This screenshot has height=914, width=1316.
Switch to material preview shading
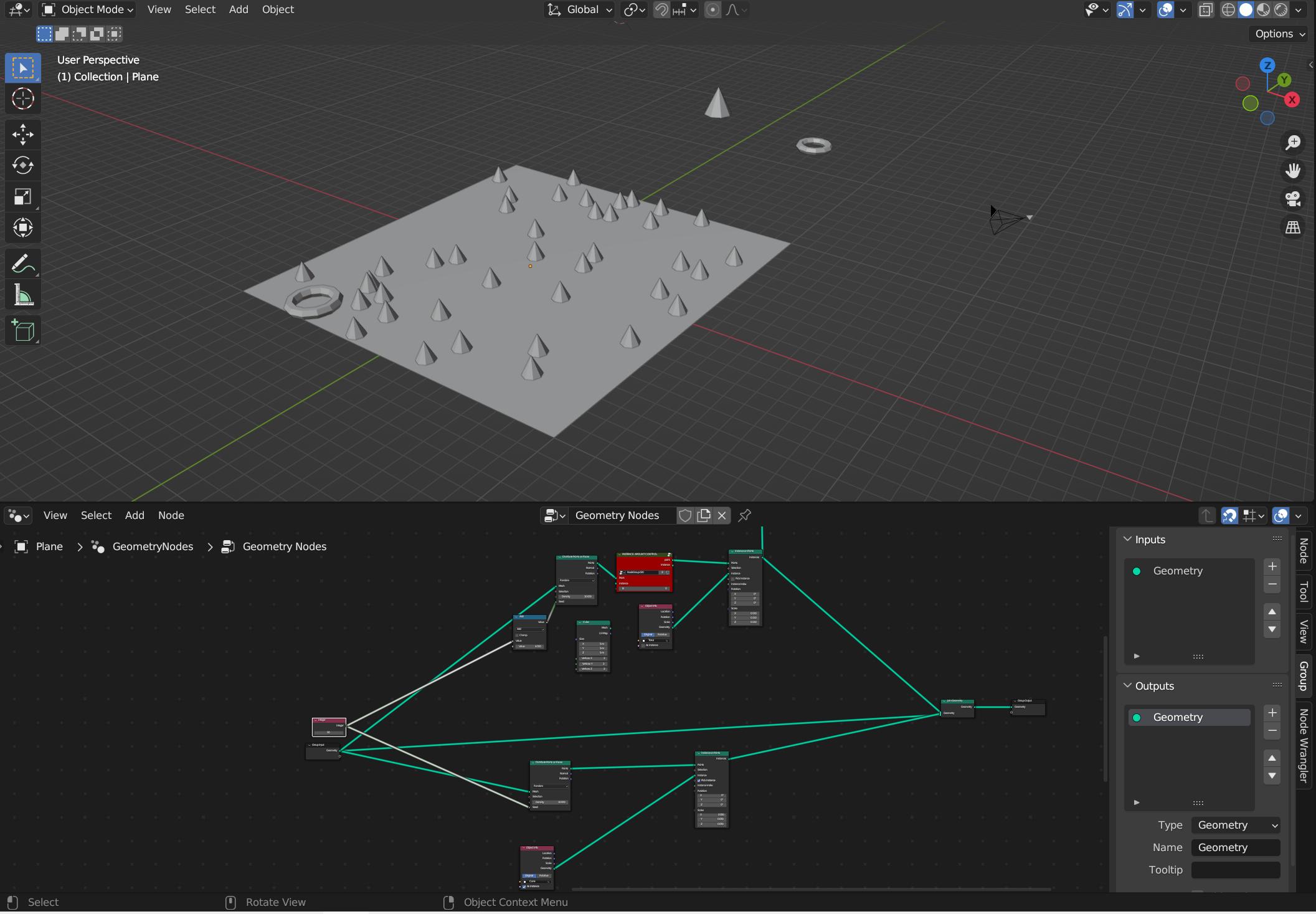1263,9
